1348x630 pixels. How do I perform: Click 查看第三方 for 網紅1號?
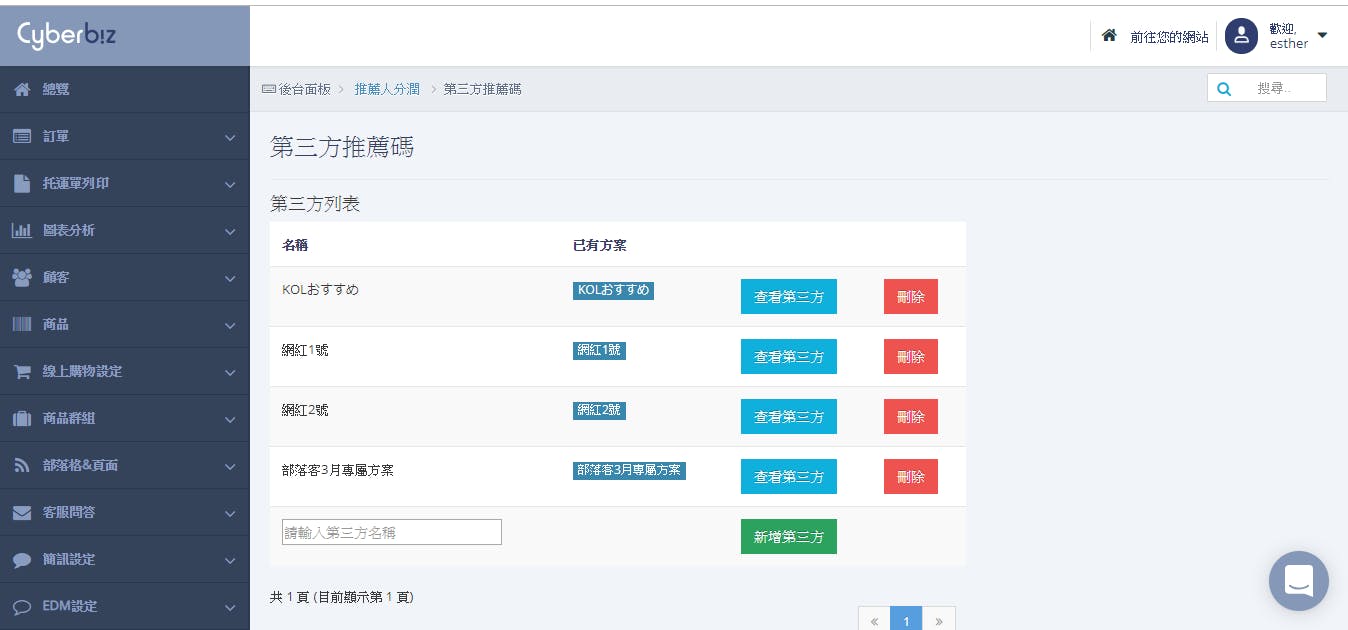point(789,357)
